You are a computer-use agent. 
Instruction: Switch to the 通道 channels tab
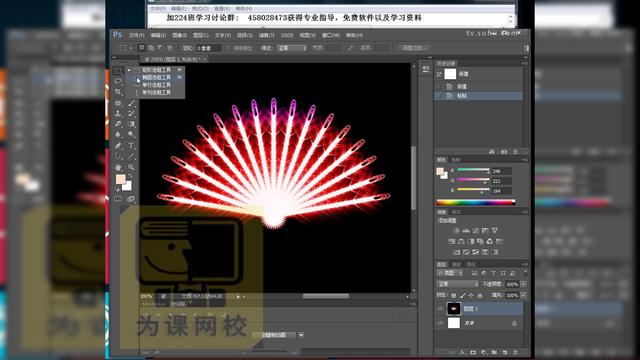[x=456, y=264]
